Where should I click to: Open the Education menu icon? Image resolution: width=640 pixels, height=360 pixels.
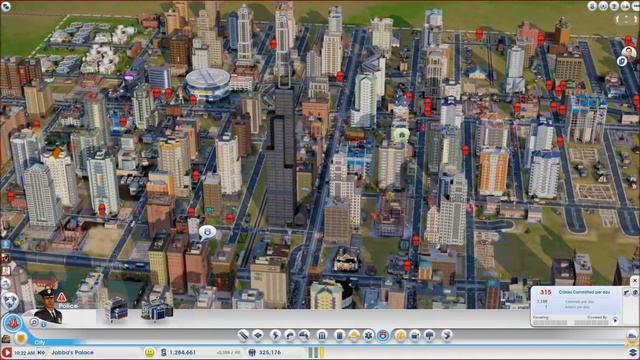pos(400,336)
